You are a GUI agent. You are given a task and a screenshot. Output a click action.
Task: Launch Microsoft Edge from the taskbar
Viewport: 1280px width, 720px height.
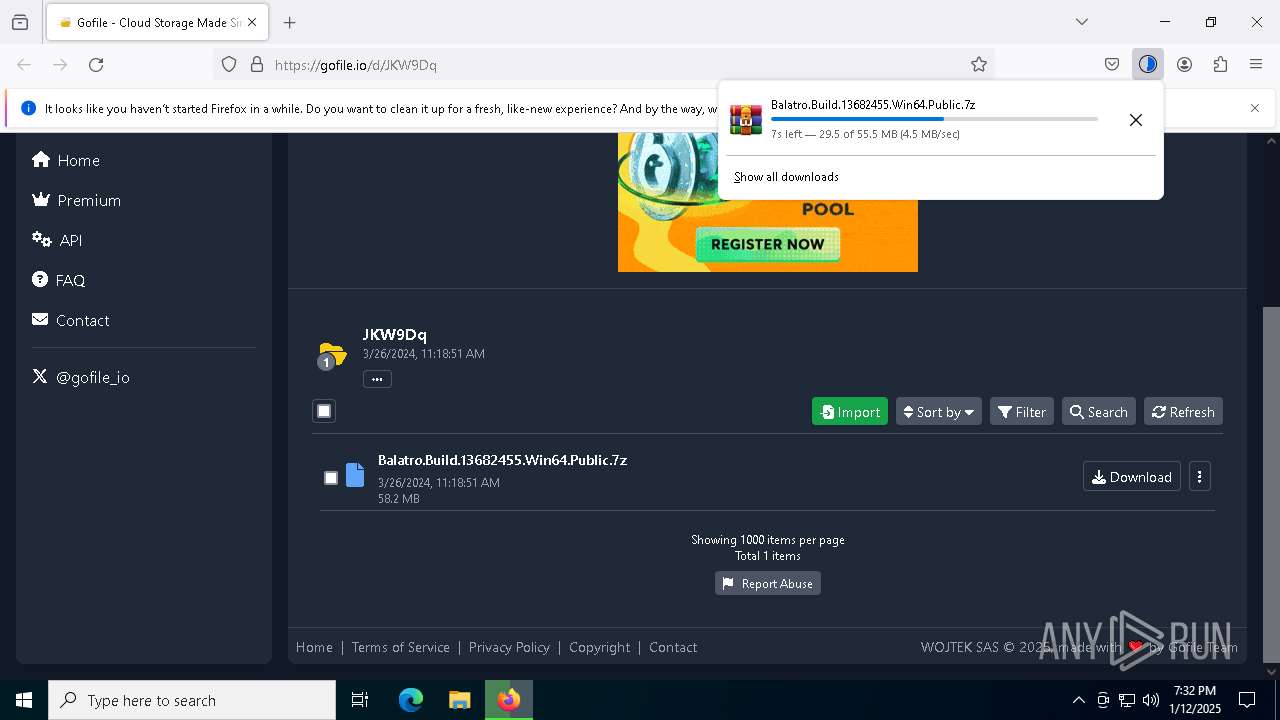[411, 700]
